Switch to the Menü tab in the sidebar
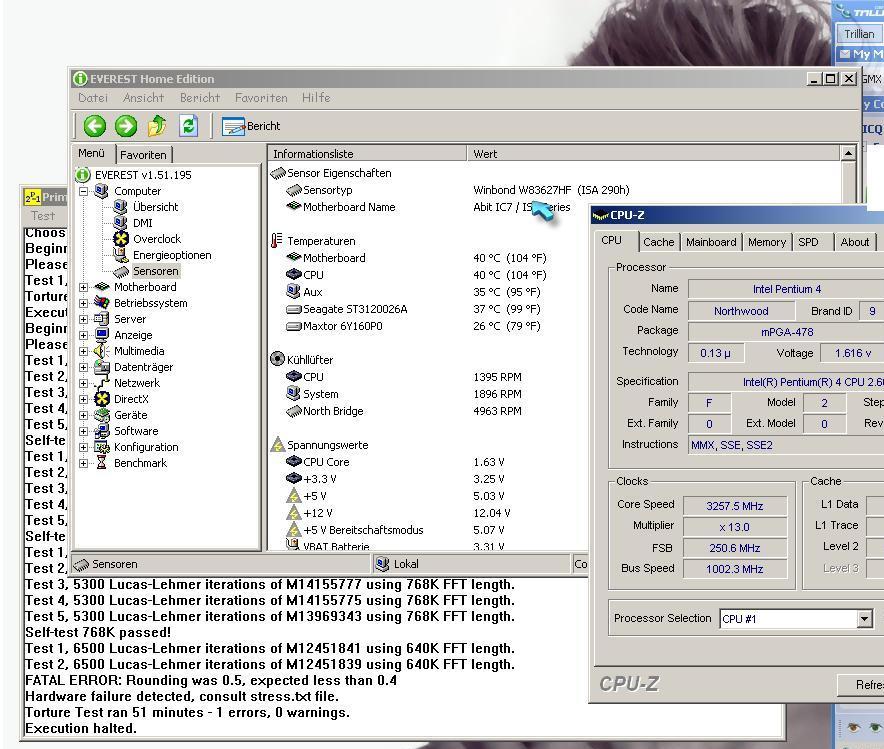884x749 pixels. point(92,153)
